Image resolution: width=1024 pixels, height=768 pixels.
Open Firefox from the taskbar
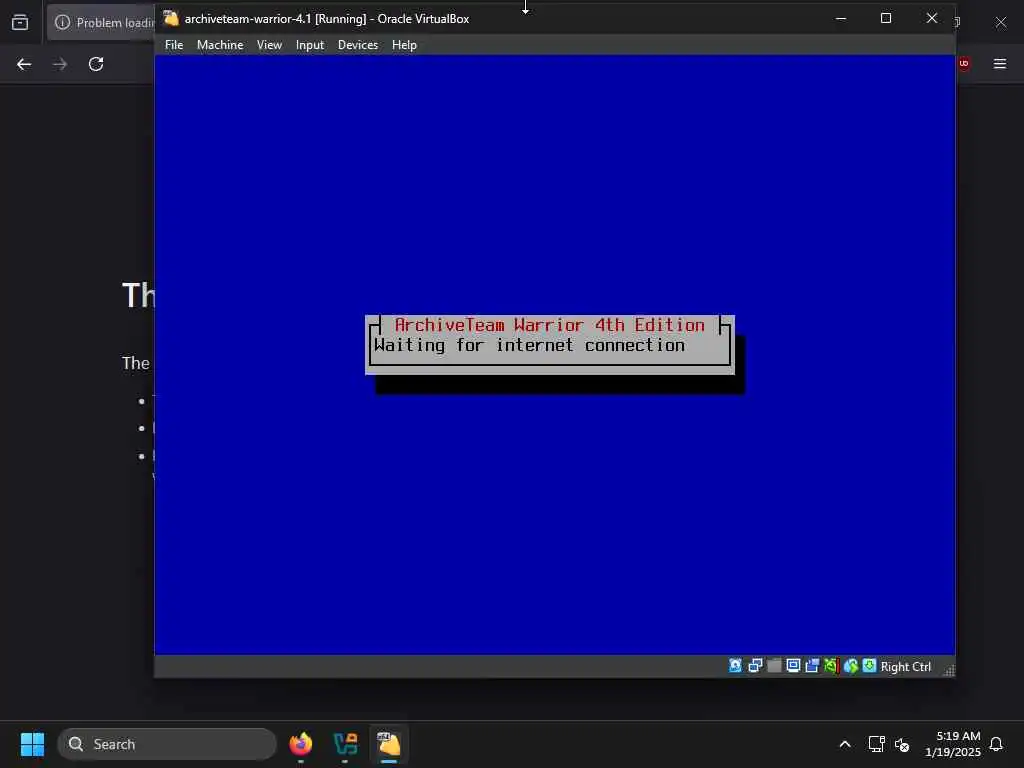tap(300, 744)
